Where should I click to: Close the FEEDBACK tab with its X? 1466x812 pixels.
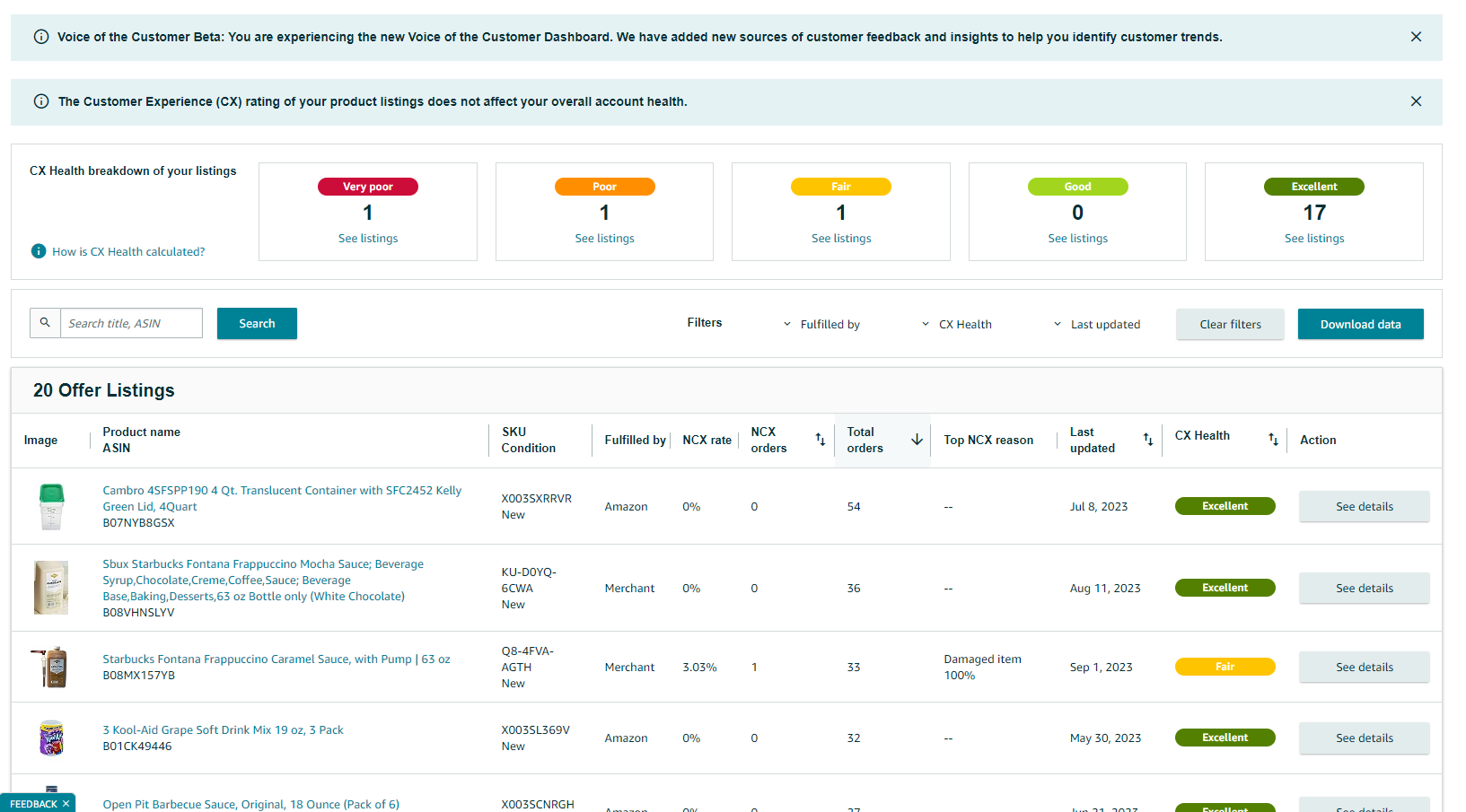point(66,804)
